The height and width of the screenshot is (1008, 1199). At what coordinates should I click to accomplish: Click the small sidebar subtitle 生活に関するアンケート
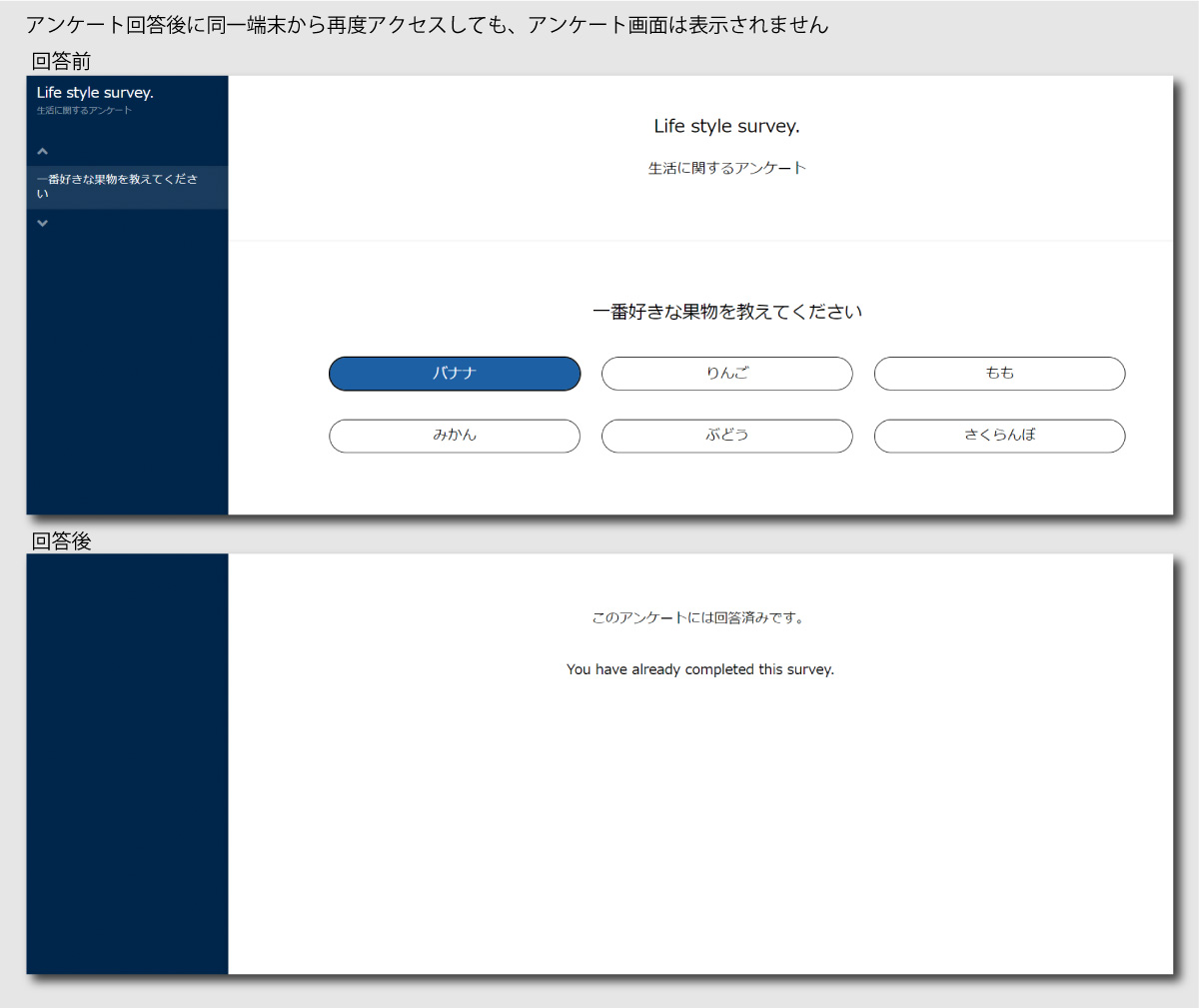pos(84,111)
